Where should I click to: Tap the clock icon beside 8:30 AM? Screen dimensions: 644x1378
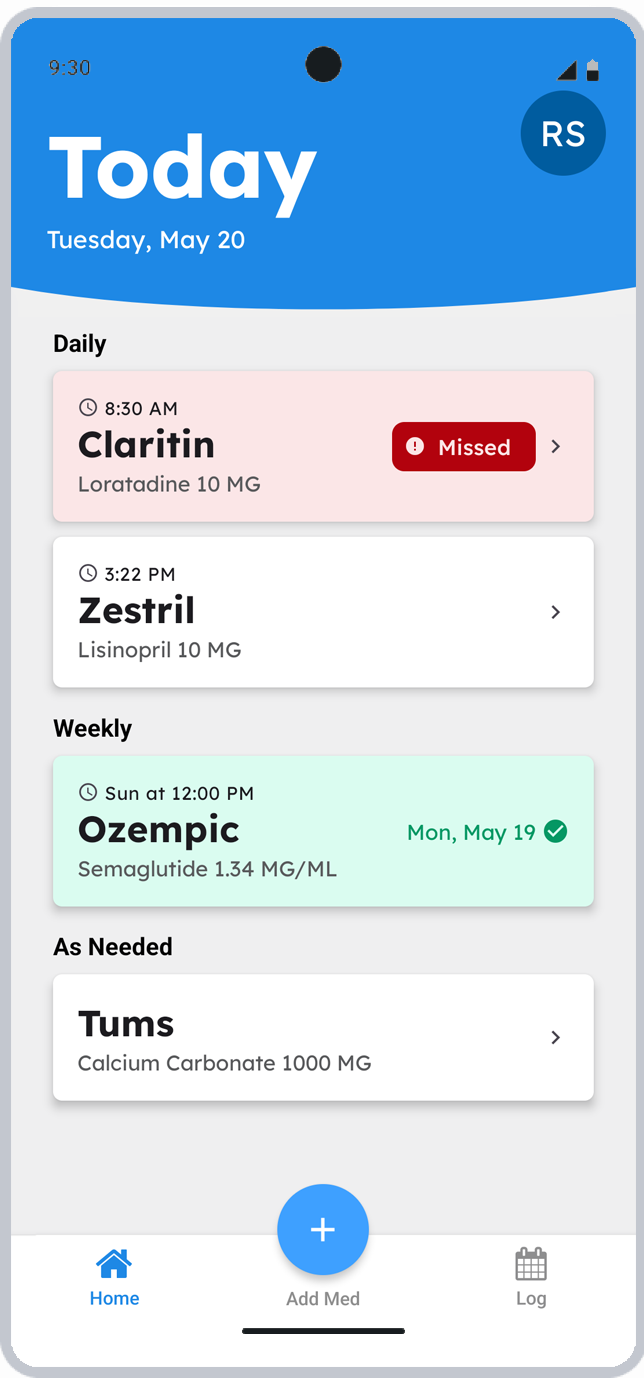[x=88, y=406]
